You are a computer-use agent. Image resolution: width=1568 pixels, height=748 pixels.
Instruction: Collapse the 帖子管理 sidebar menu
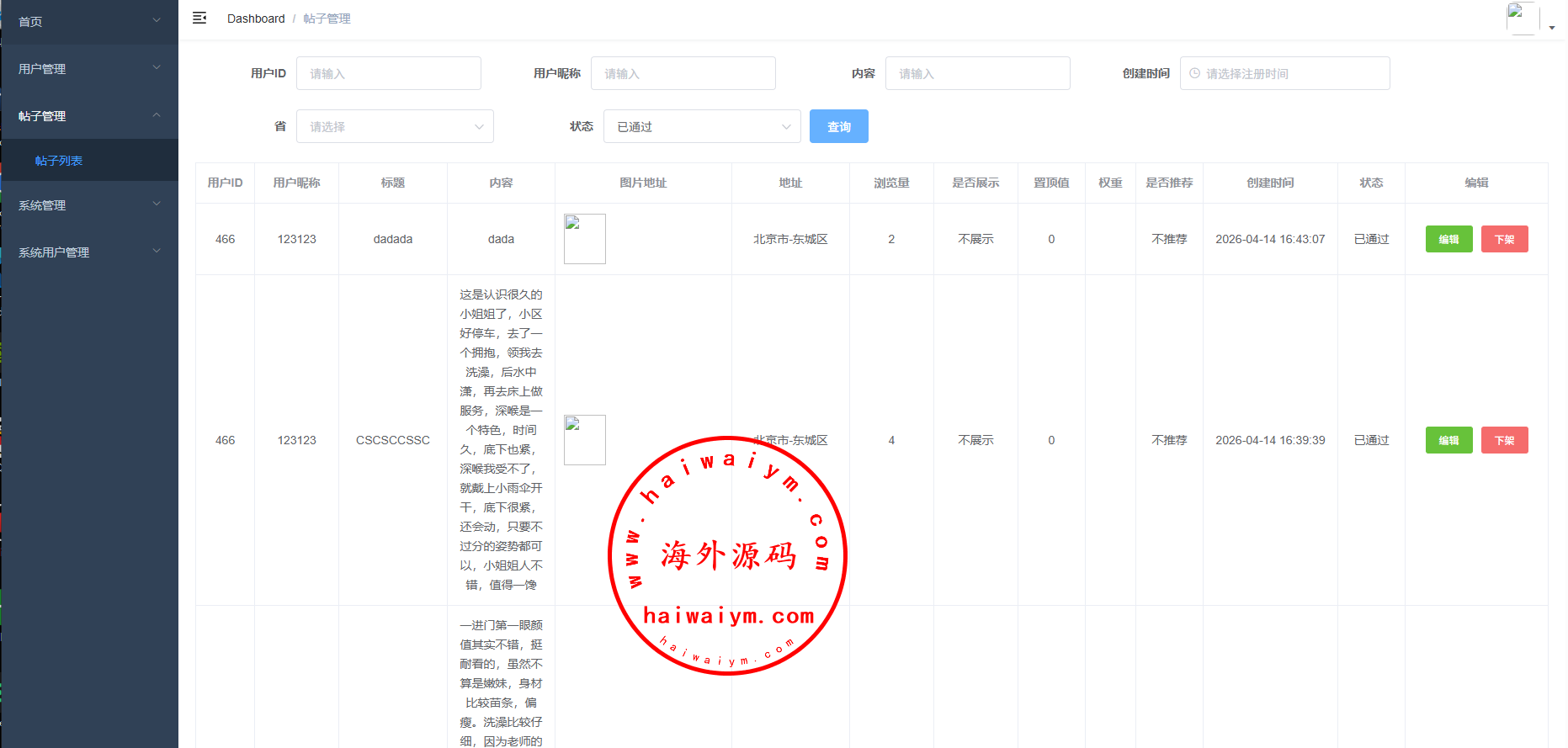point(88,116)
